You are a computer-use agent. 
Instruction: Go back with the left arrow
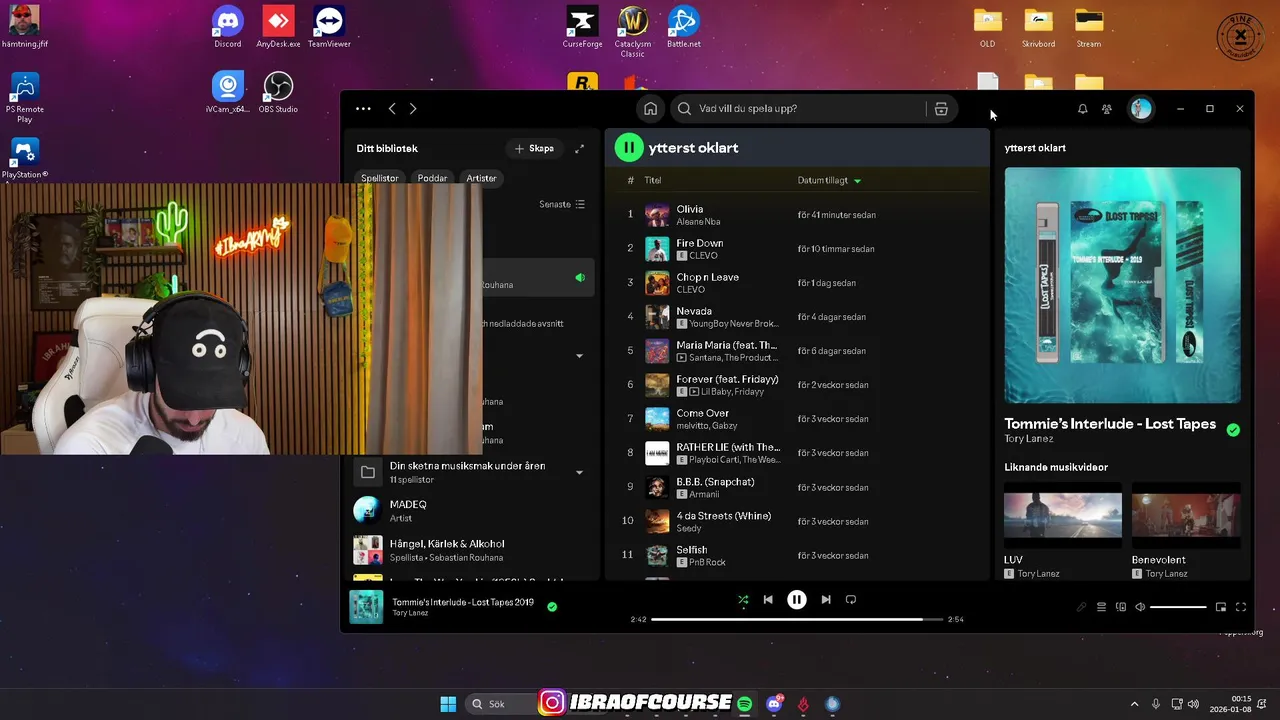tap(392, 109)
